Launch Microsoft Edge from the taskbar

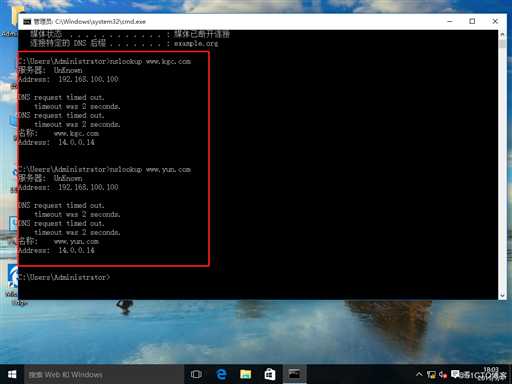221,374
